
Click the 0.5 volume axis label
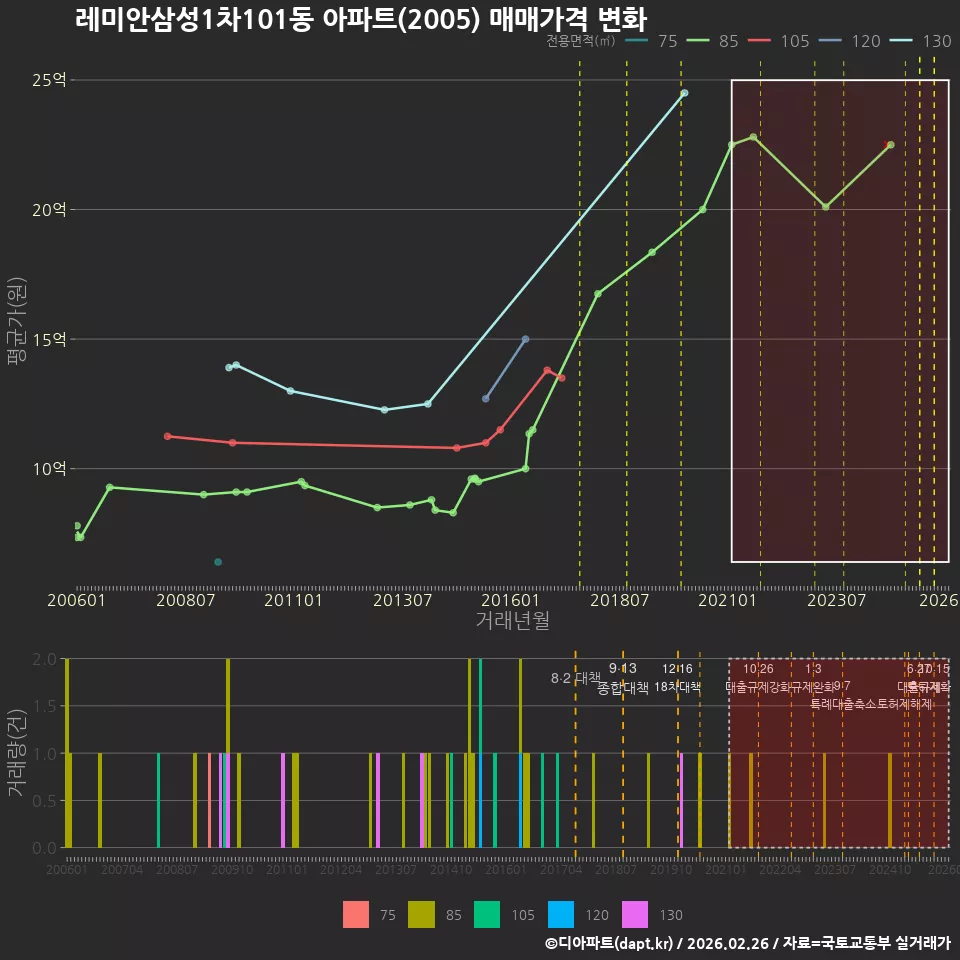[44, 801]
